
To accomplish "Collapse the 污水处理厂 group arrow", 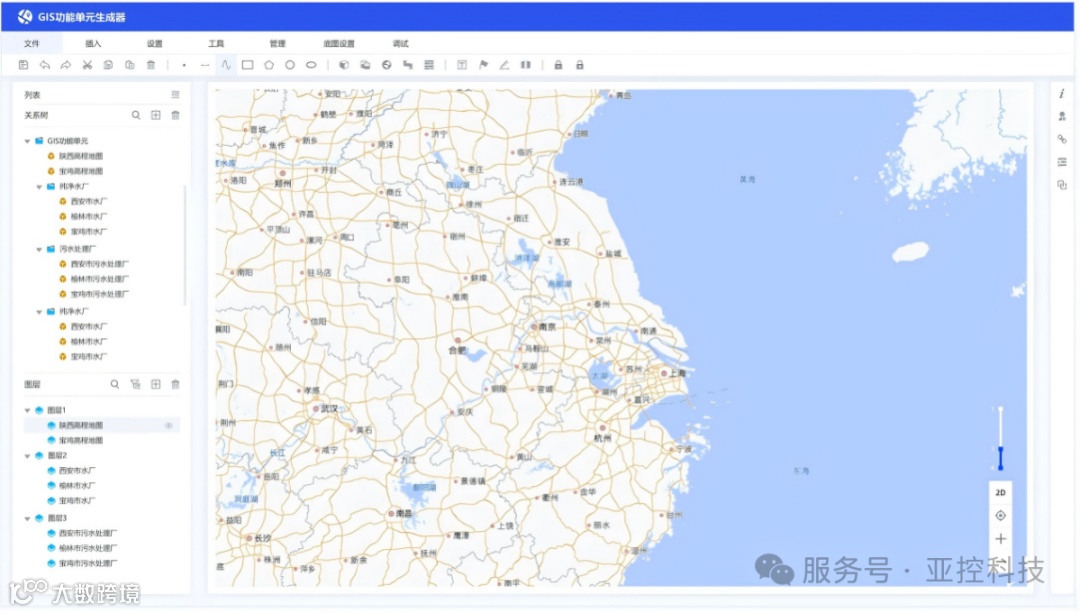I will (39, 249).
